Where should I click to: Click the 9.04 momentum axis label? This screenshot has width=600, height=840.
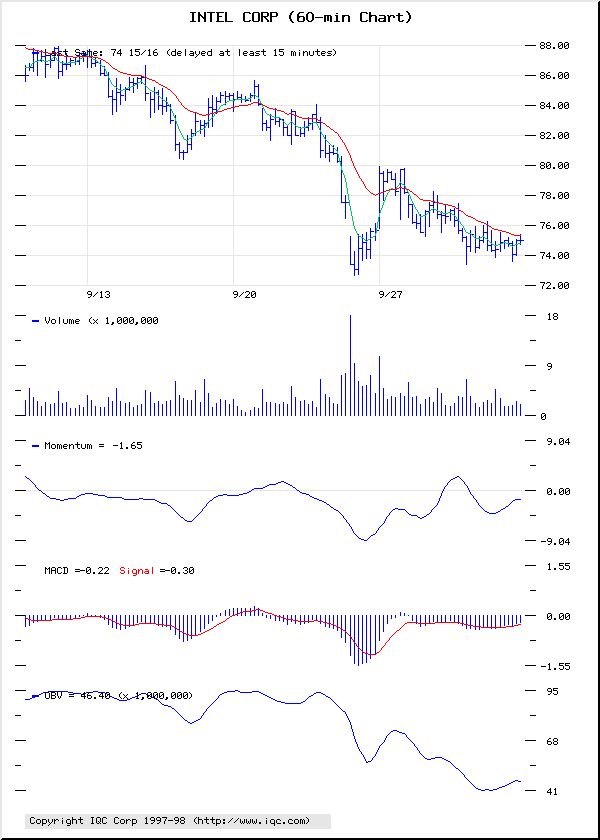(557, 441)
